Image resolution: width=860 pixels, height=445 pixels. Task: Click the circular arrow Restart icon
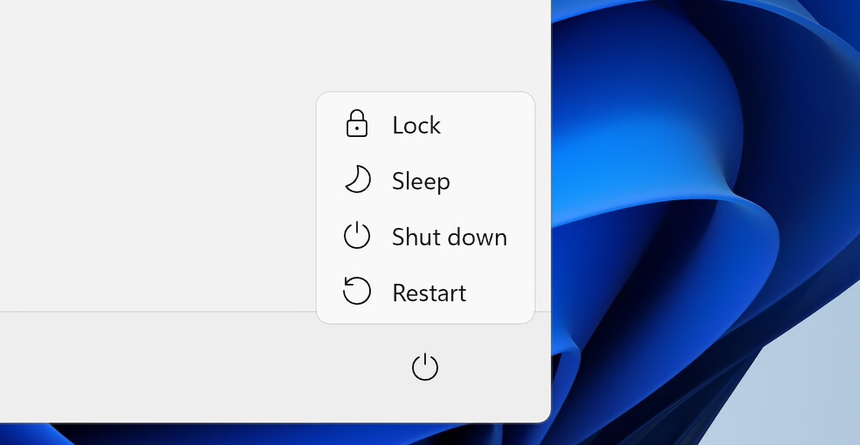pyautogui.click(x=357, y=292)
